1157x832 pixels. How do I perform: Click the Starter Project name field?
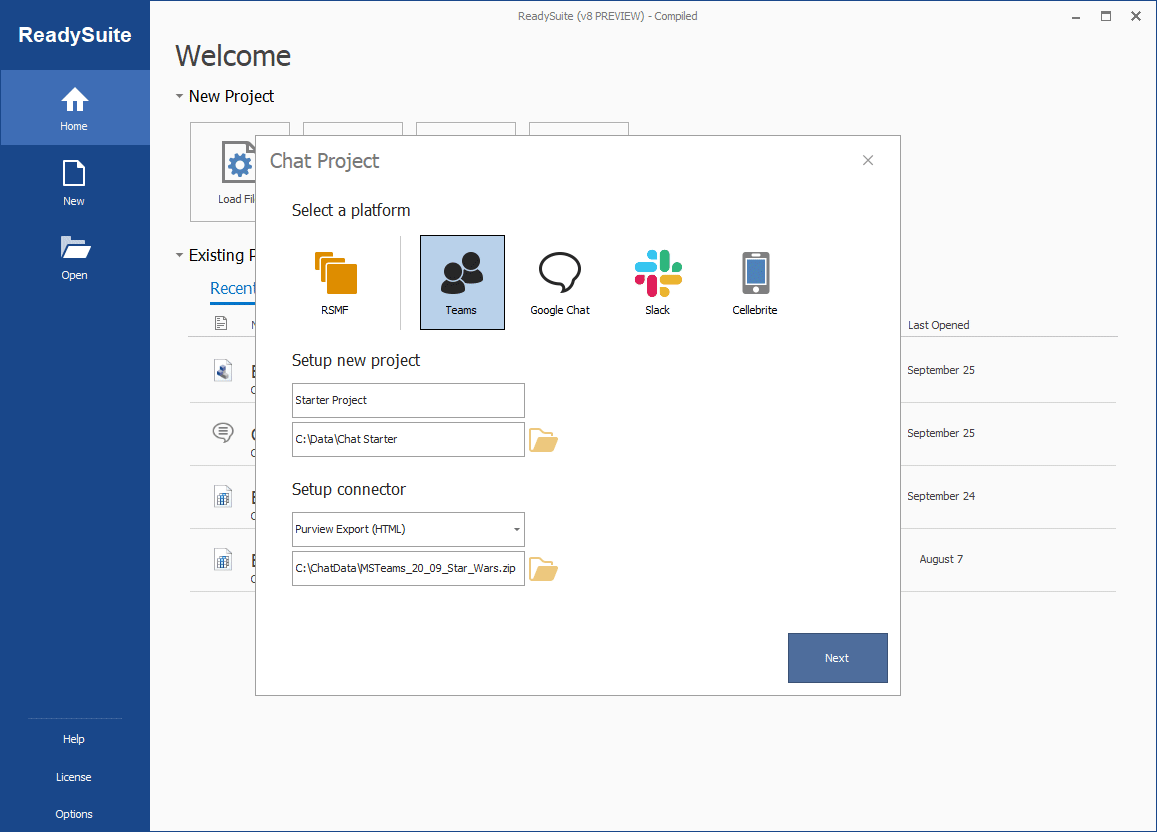click(x=408, y=401)
